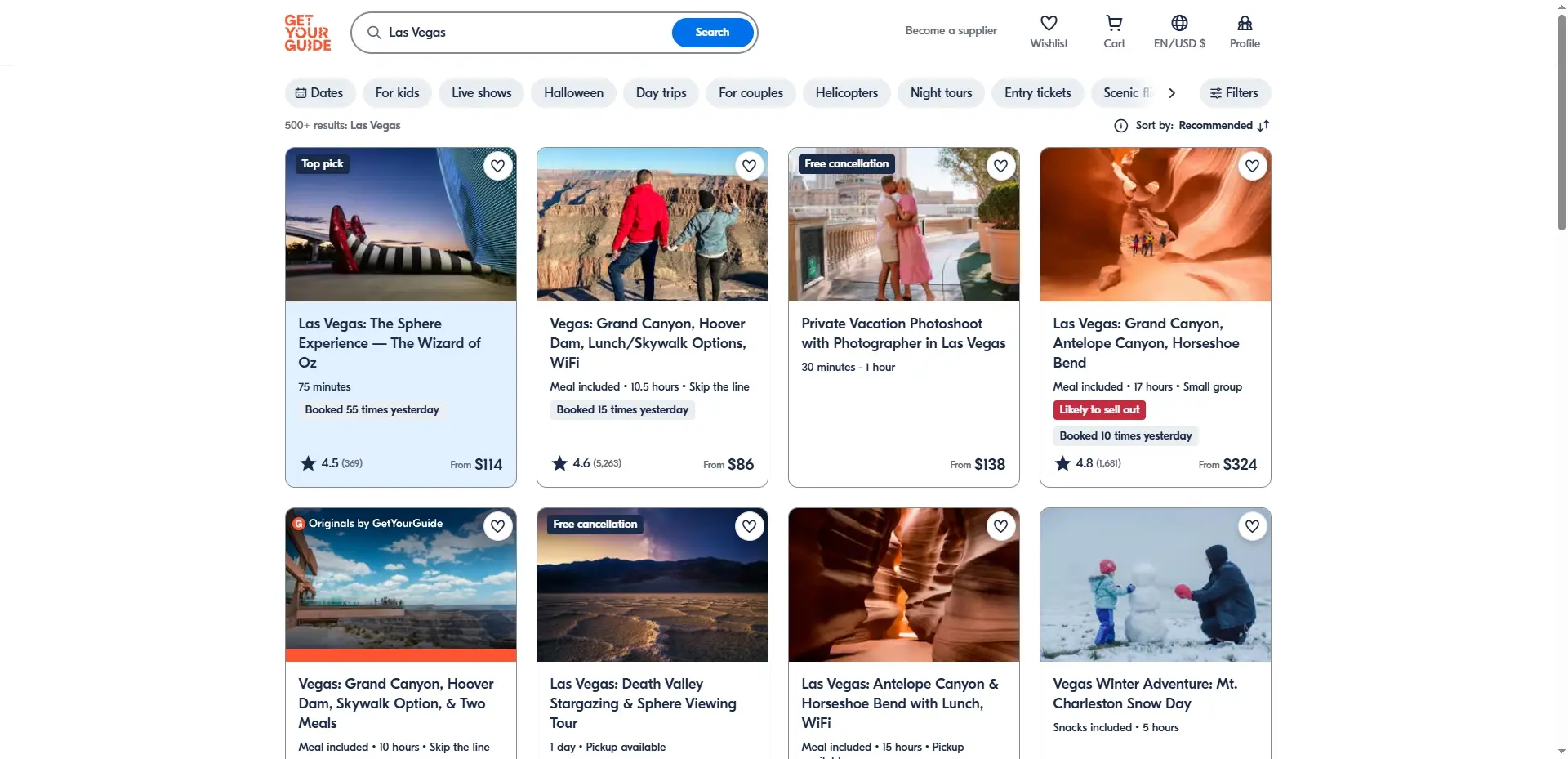Open Grand Canyon, Antelope Canyon, Horseshoe Bend title
Viewport: 1568px width, 759px height.
click(1147, 343)
